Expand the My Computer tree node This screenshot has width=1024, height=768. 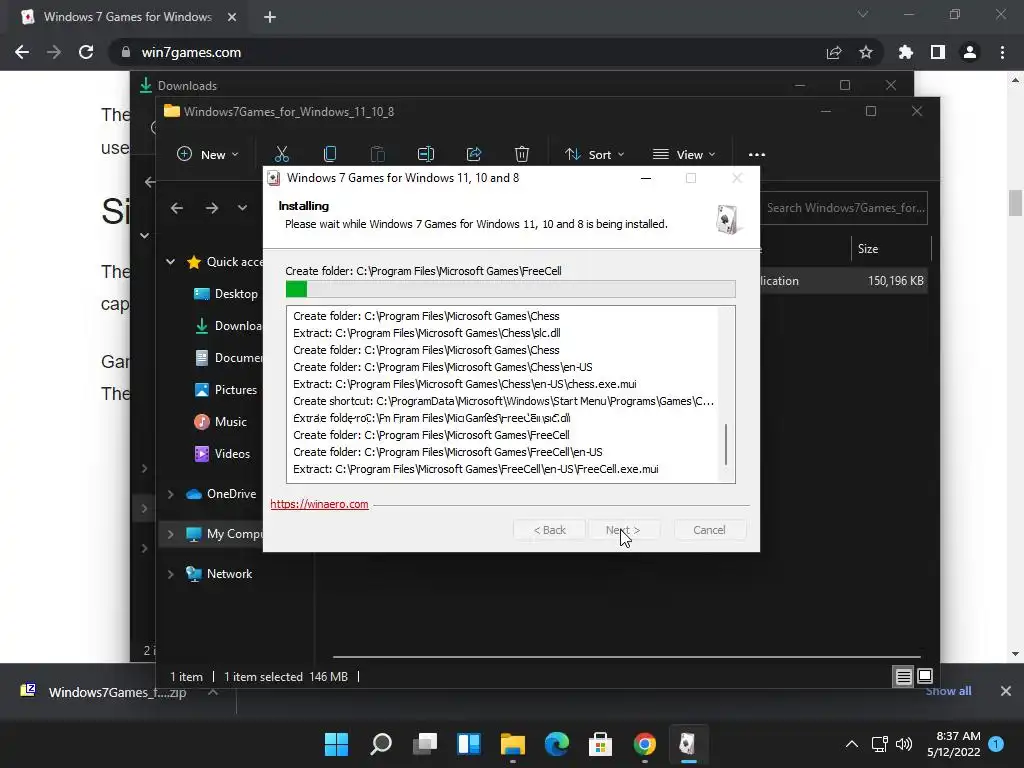pos(170,534)
